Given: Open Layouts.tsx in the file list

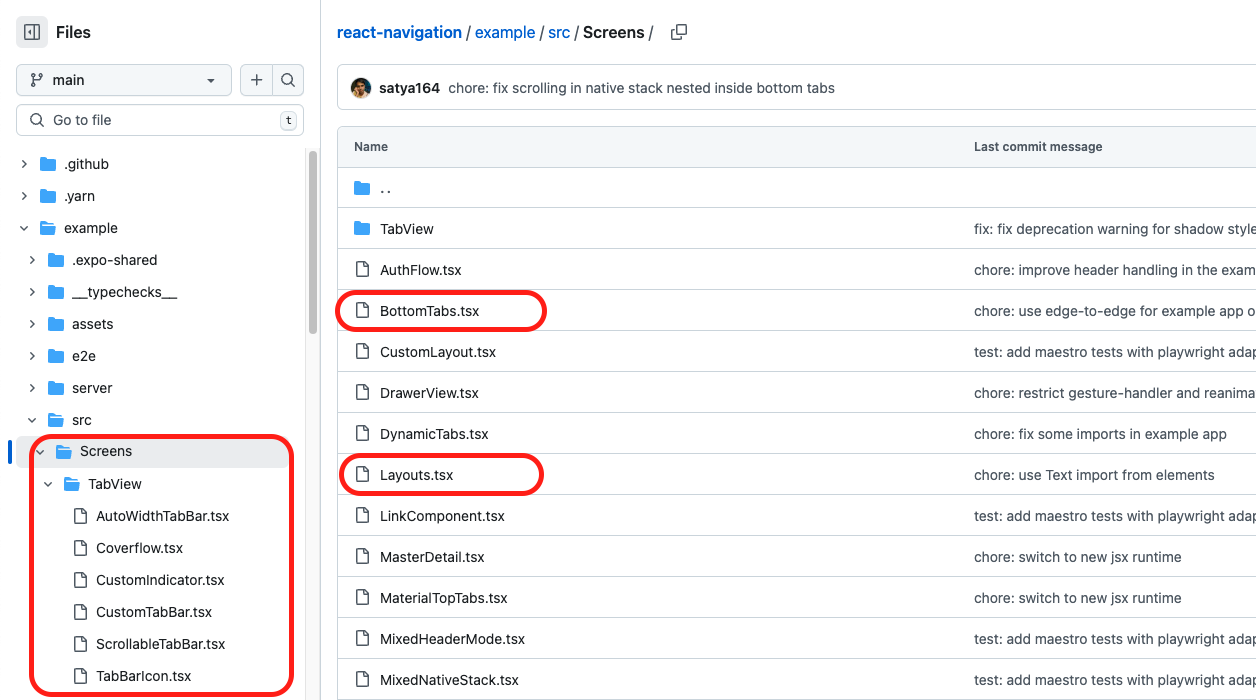Looking at the screenshot, I should tap(417, 475).
